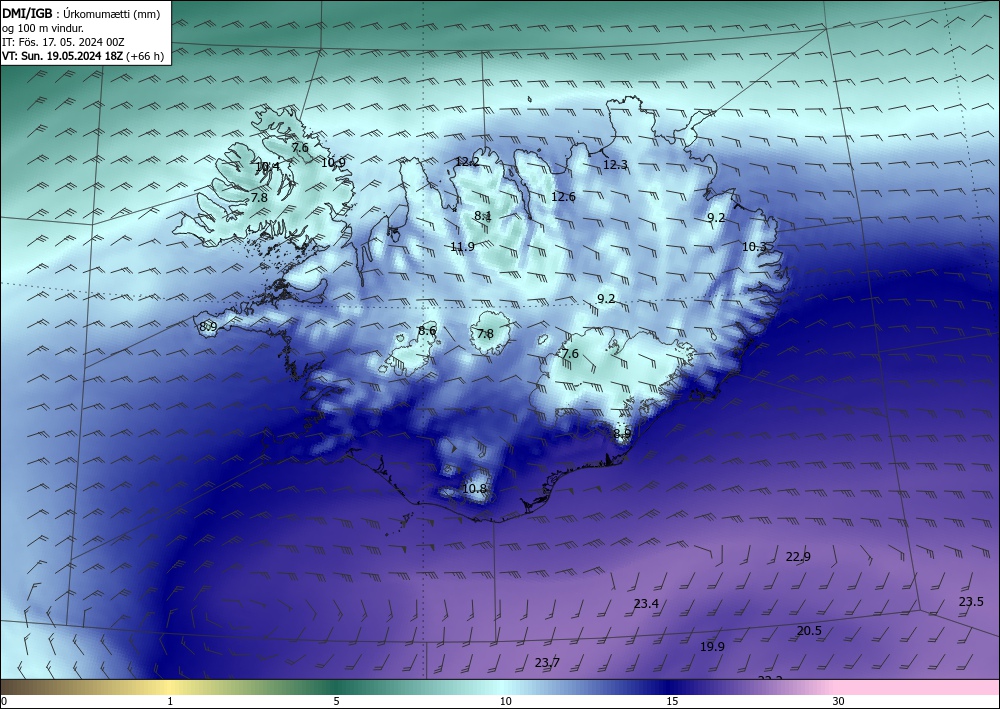This screenshot has height=709, width=1000.
Task: Click the colour scale tick label 10
Action: click(x=505, y=701)
